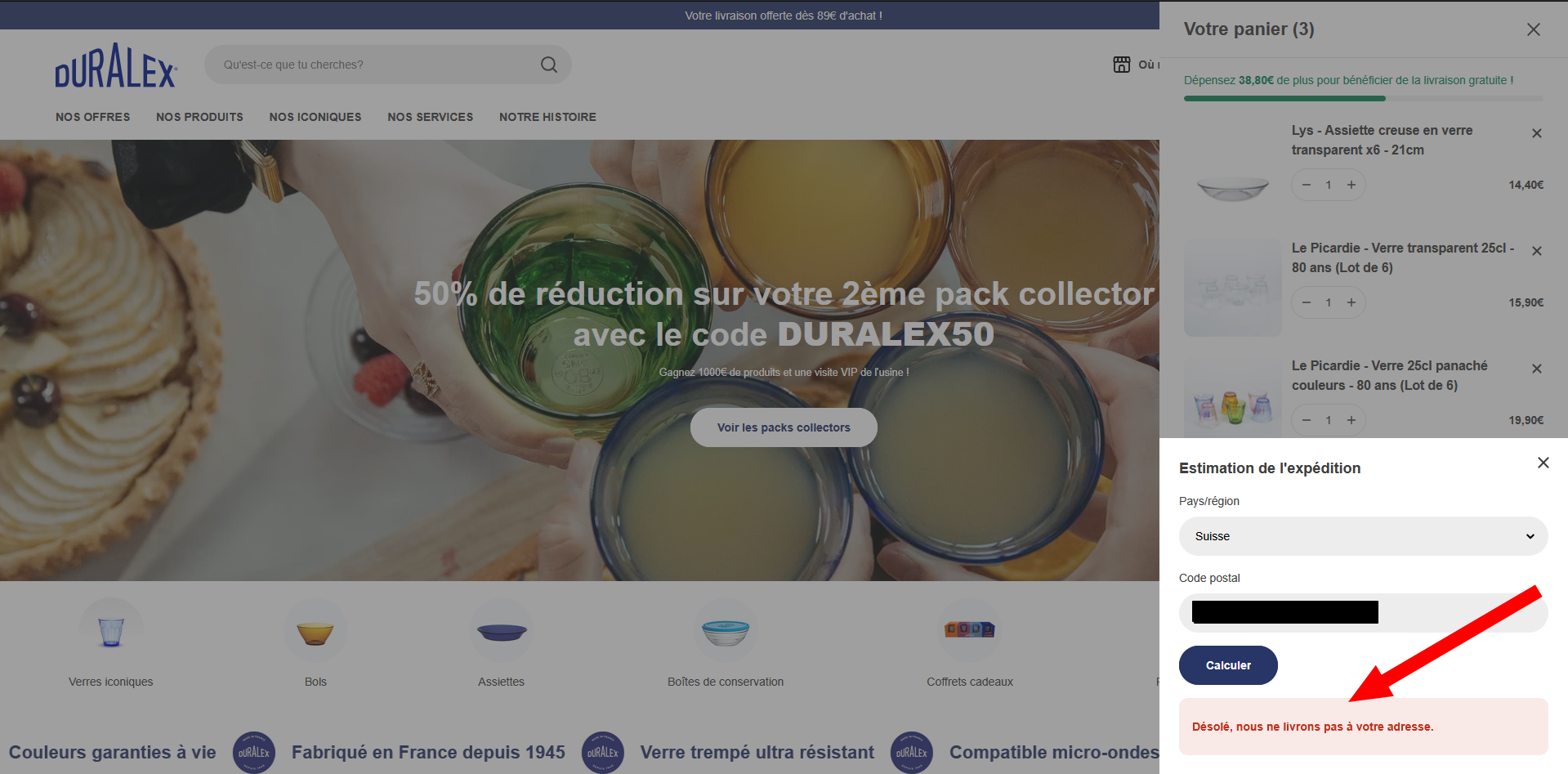Increase quantity of Lys Assiette creuse

(1351, 185)
